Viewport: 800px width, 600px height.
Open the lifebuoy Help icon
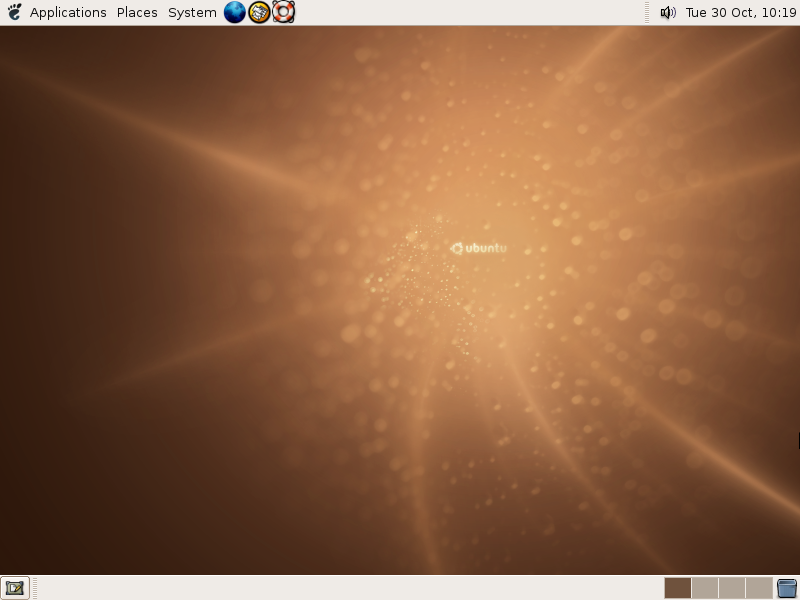point(283,12)
